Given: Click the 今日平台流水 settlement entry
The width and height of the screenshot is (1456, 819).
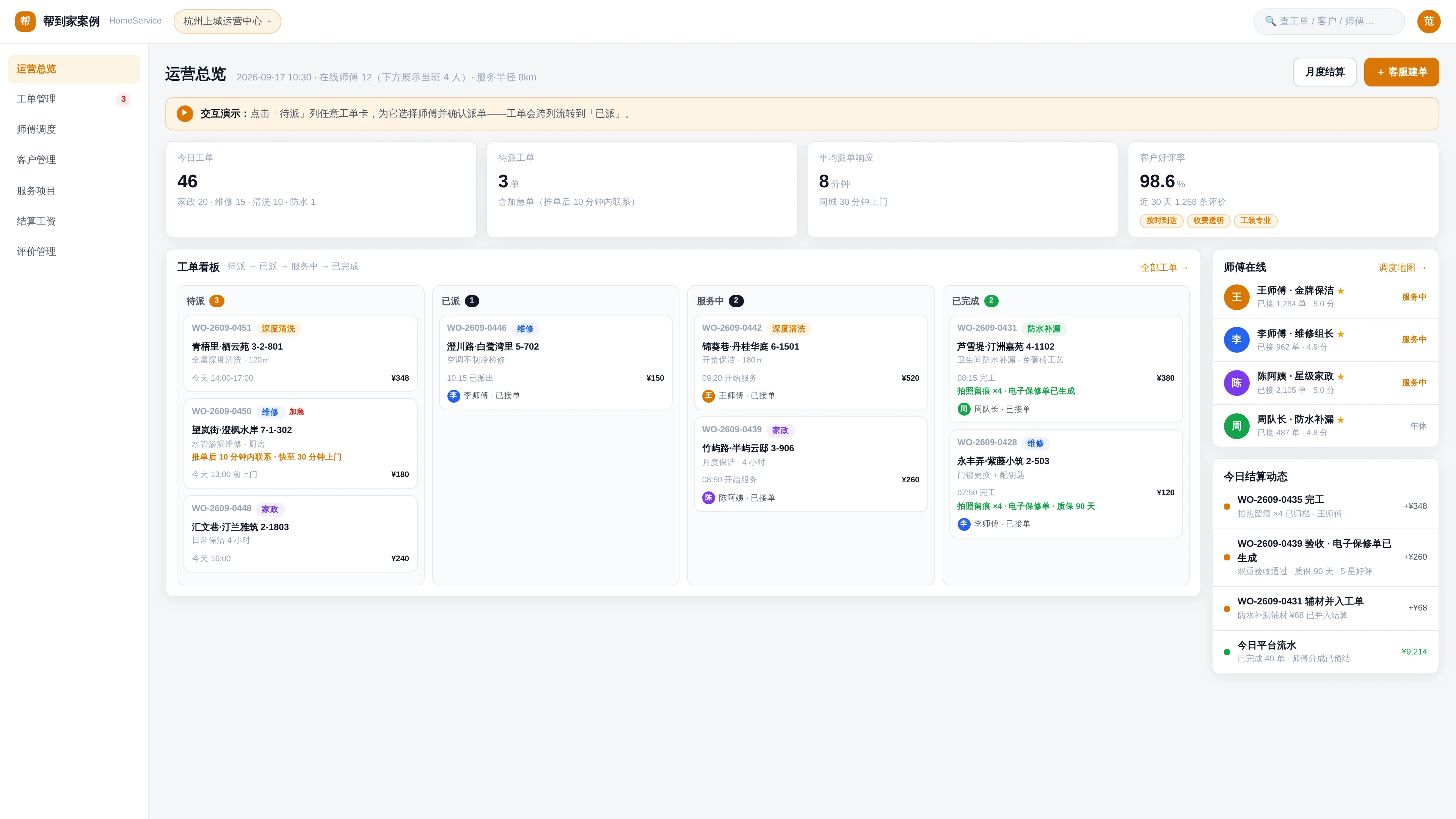Looking at the screenshot, I should 1325,652.
